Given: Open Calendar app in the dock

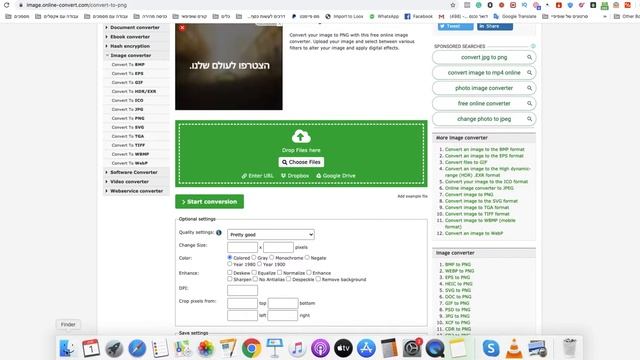Looking at the screenshot, I should [91, 348].
